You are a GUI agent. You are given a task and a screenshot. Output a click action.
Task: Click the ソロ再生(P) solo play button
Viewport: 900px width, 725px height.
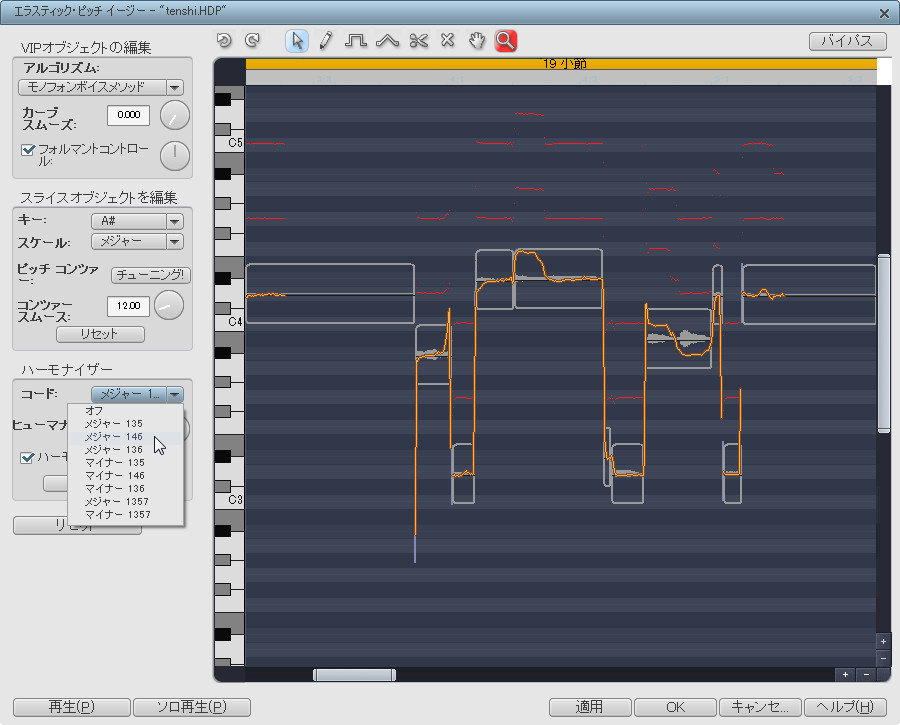pyautogui.click(x=192, y=707)
